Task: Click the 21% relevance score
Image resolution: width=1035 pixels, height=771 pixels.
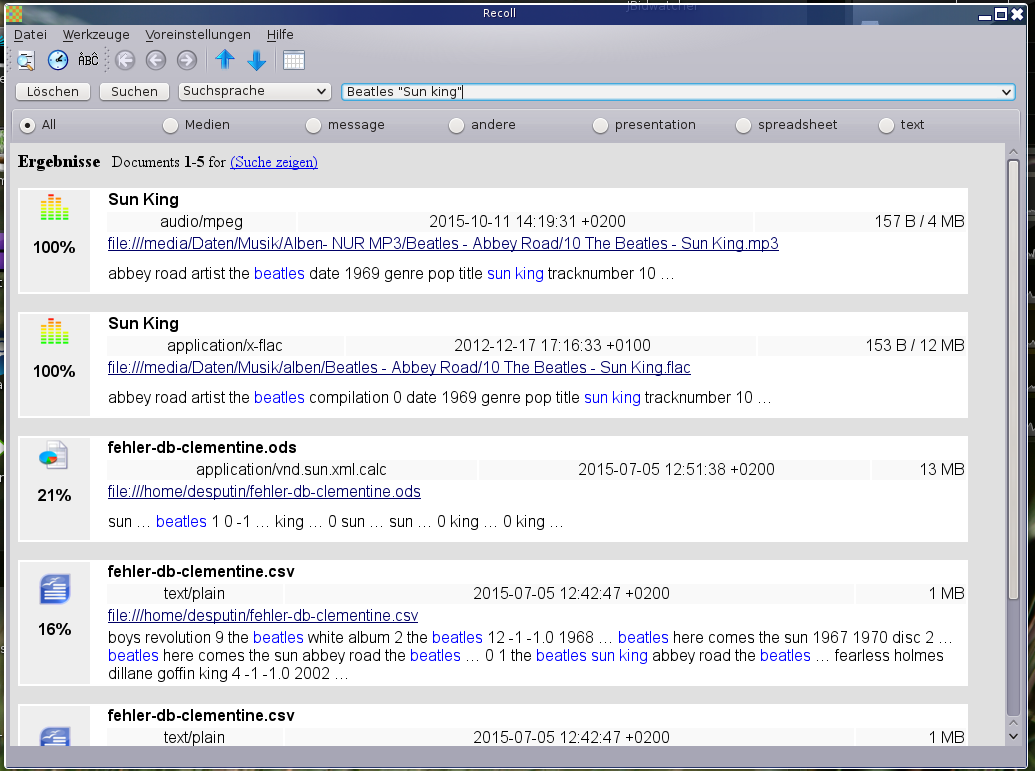Action: coord(54,496)
